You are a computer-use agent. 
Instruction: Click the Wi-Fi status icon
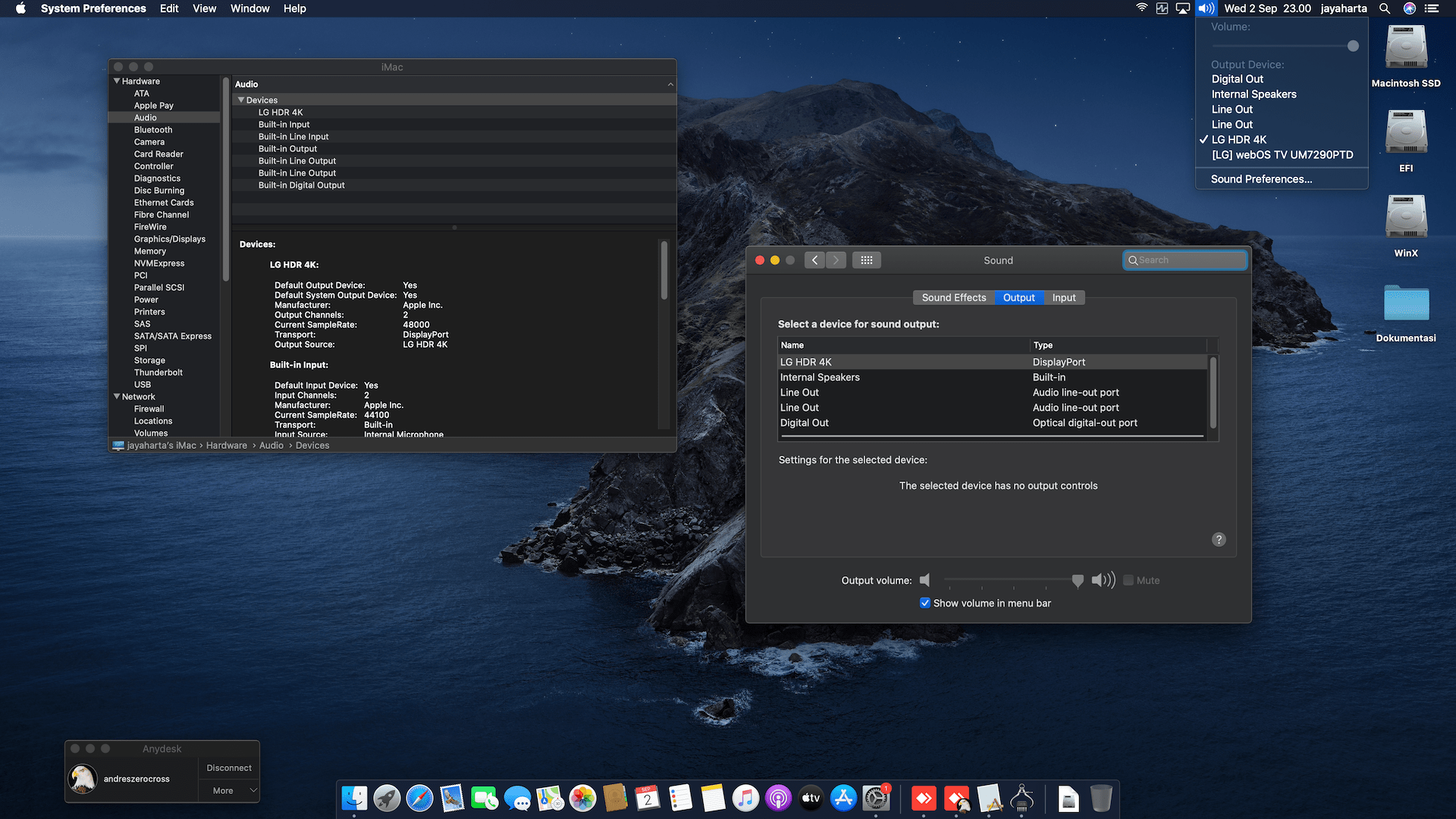1141,8
